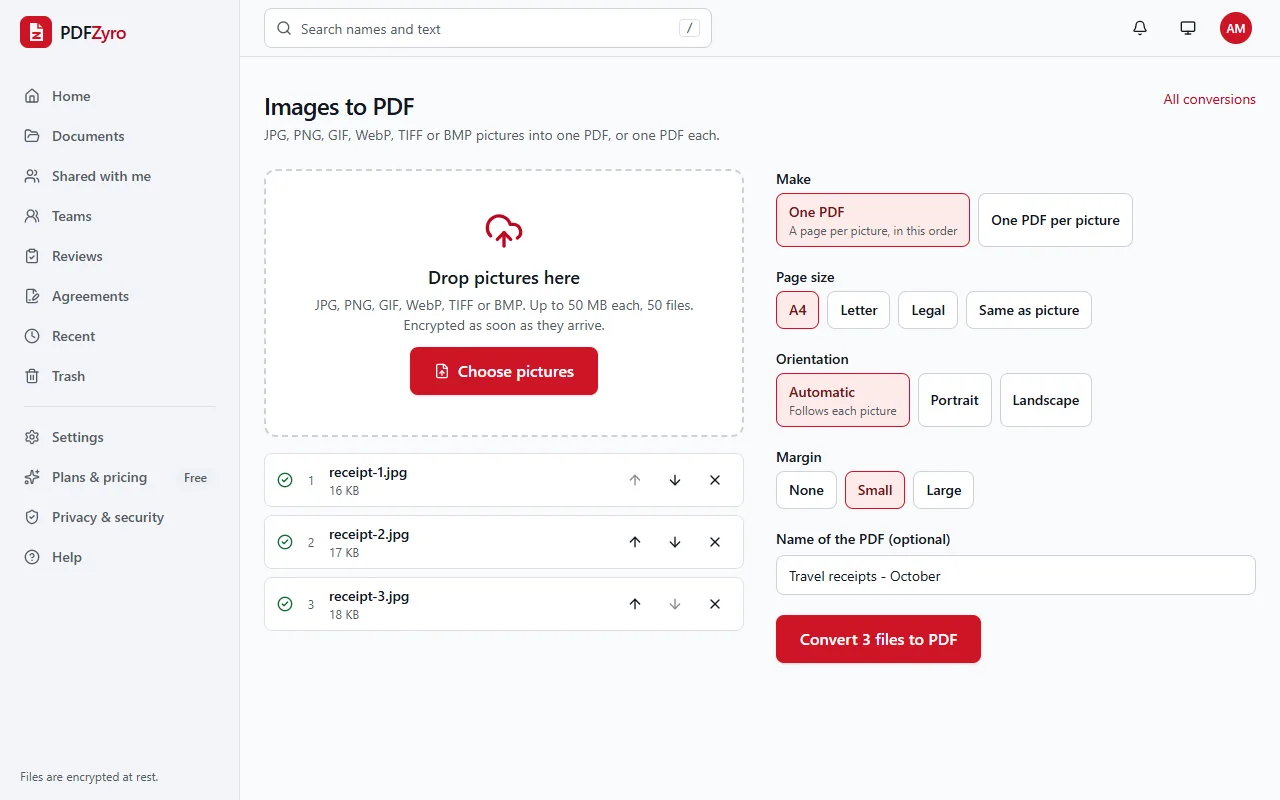Select the One PDF option
Viewport: 1280px width, 800px height.
pos(873,220)
